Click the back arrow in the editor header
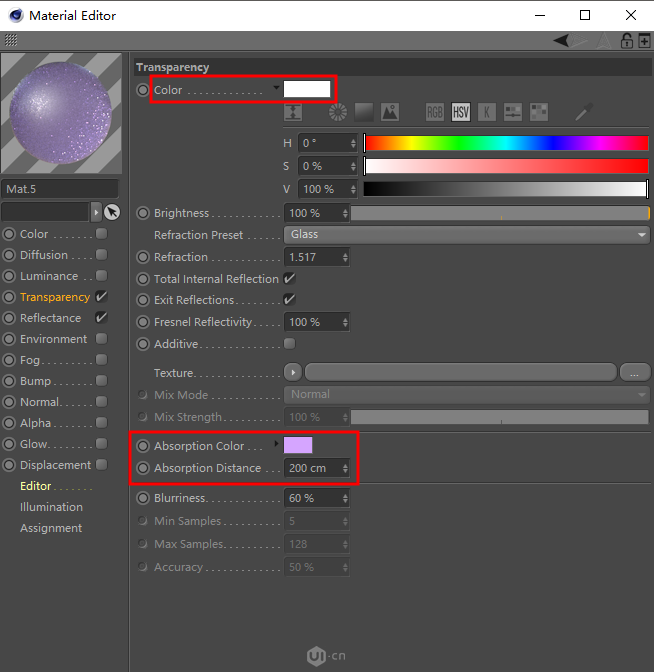 click(563, 41)
